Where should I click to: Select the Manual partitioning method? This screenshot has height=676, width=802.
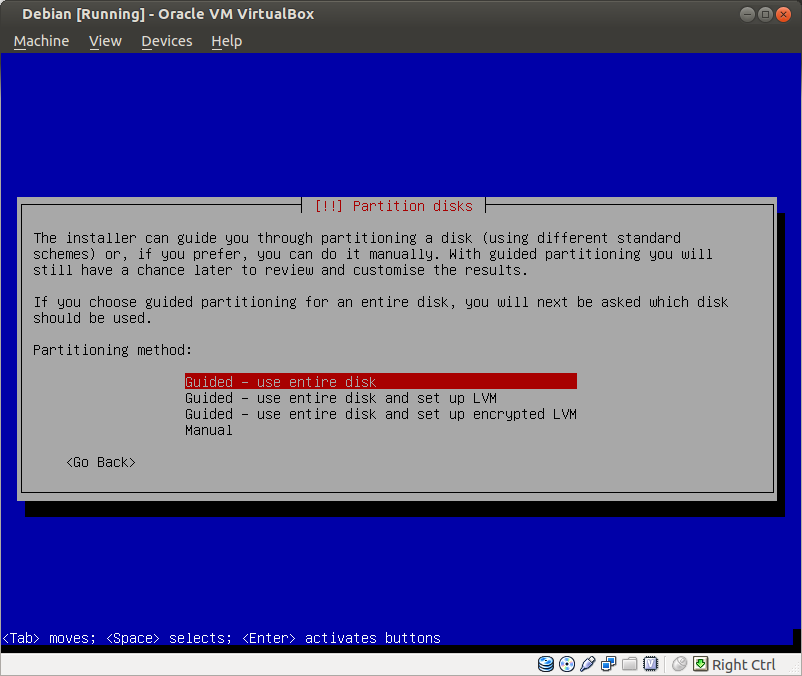pos(208,430)
